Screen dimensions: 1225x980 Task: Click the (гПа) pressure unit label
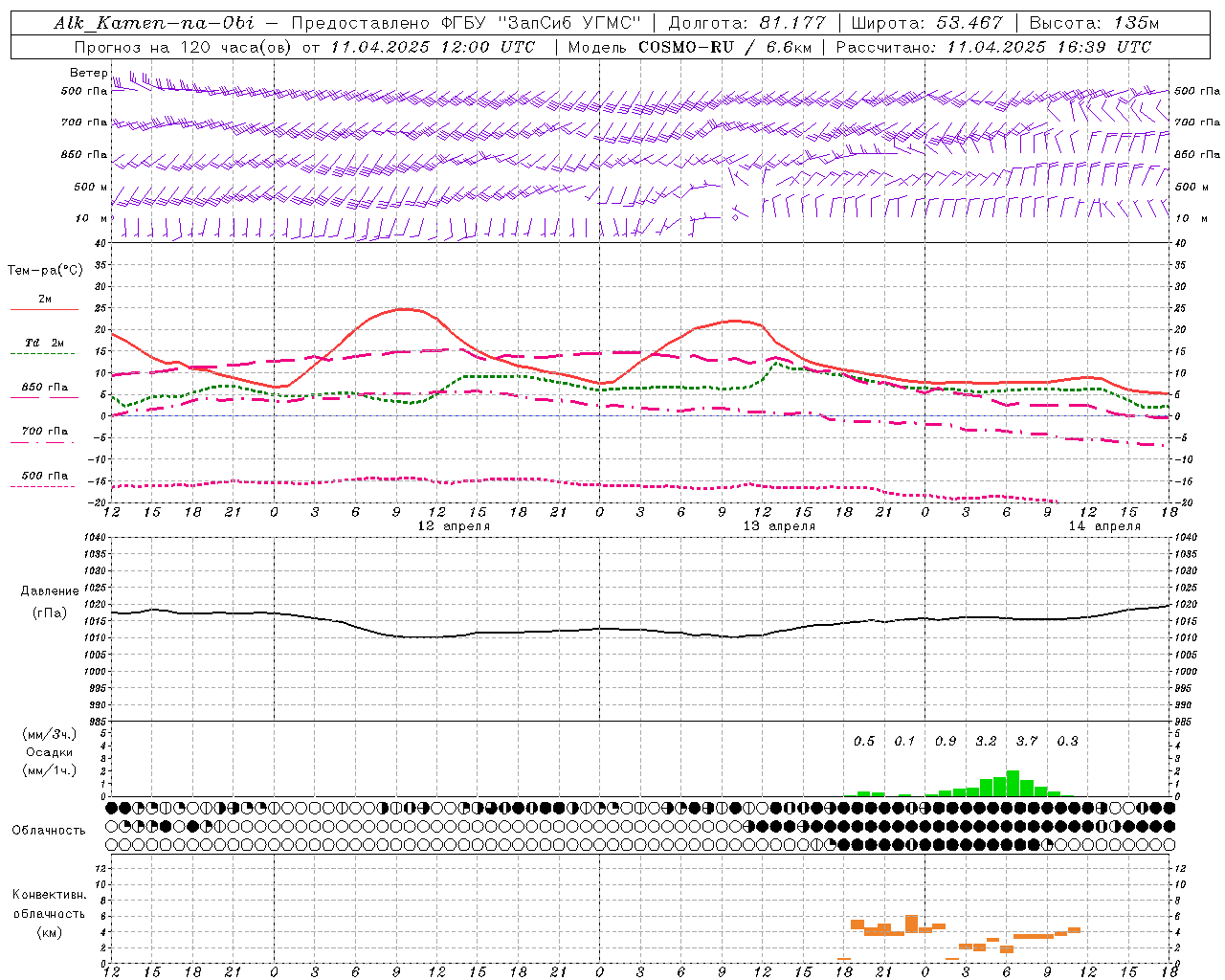[x=50, y=613]
